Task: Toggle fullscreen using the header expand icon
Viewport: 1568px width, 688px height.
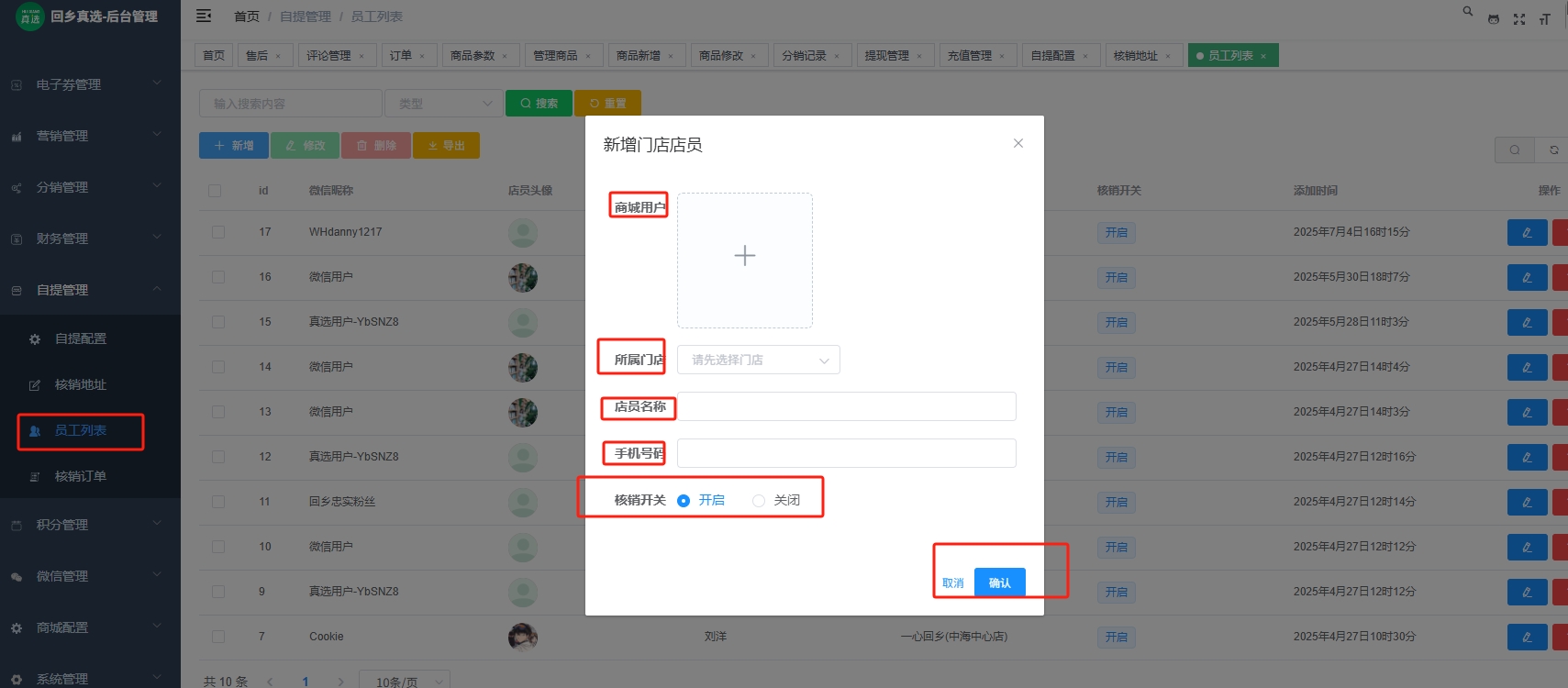Action: click(1519, 19)
